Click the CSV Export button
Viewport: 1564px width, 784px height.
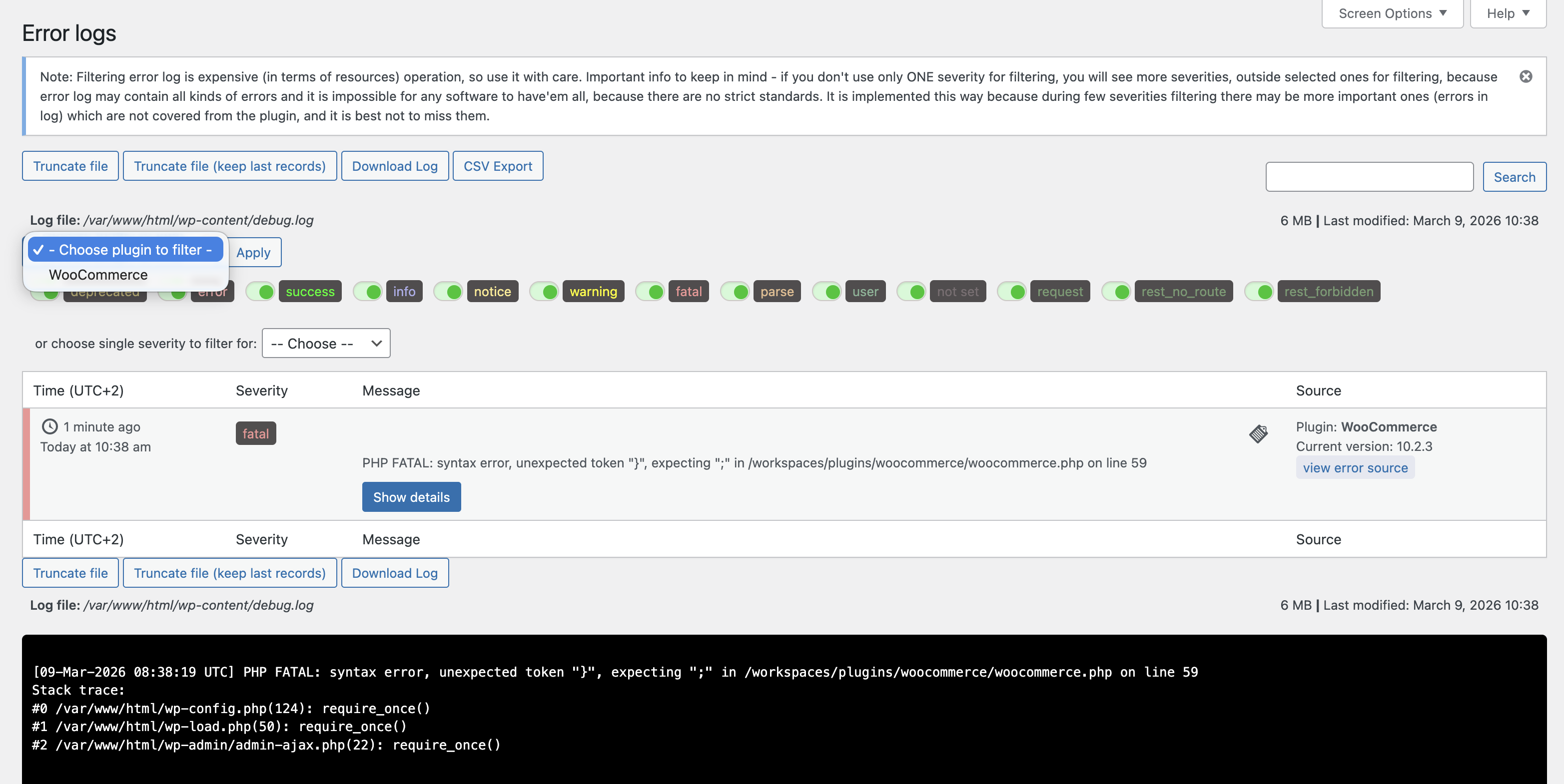pos(497,166)
